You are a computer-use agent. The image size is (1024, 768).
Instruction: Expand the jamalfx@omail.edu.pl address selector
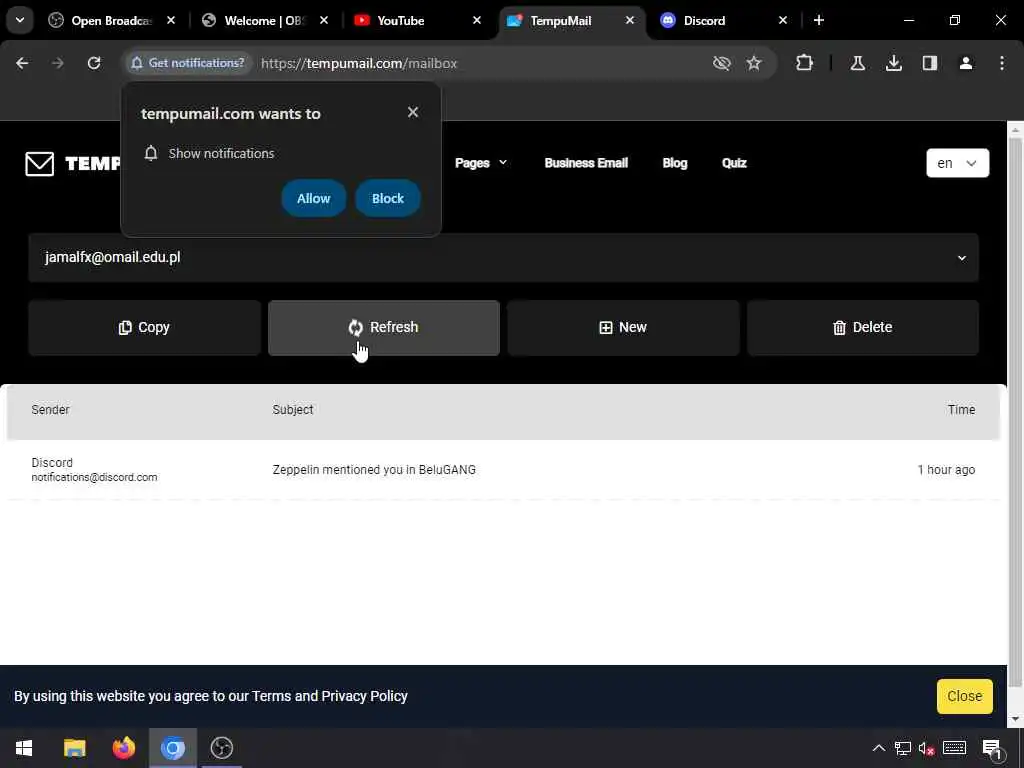504,258
